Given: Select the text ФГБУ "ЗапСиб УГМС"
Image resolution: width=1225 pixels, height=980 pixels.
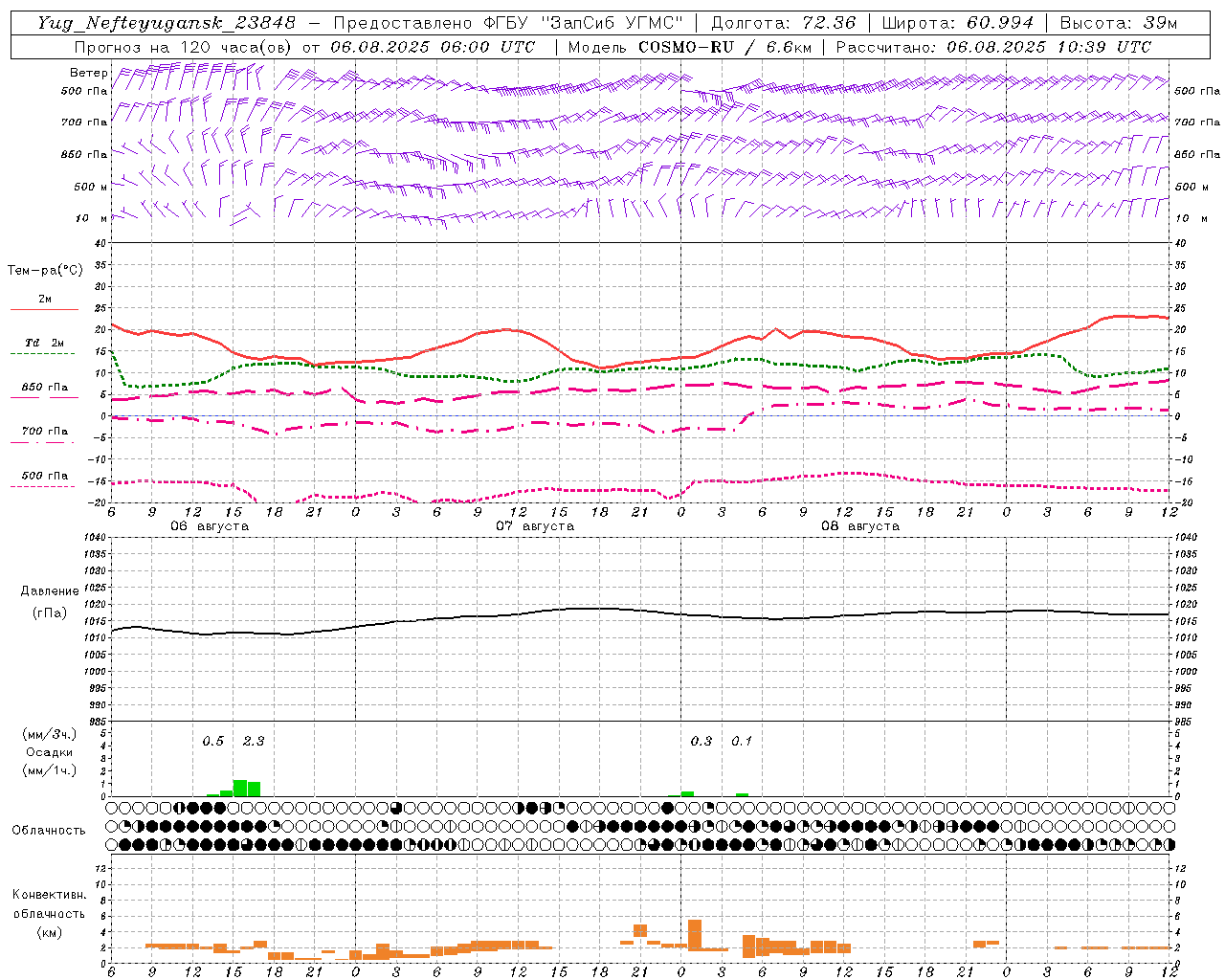Looking at the screenshot, I should [x=585, y=23].
